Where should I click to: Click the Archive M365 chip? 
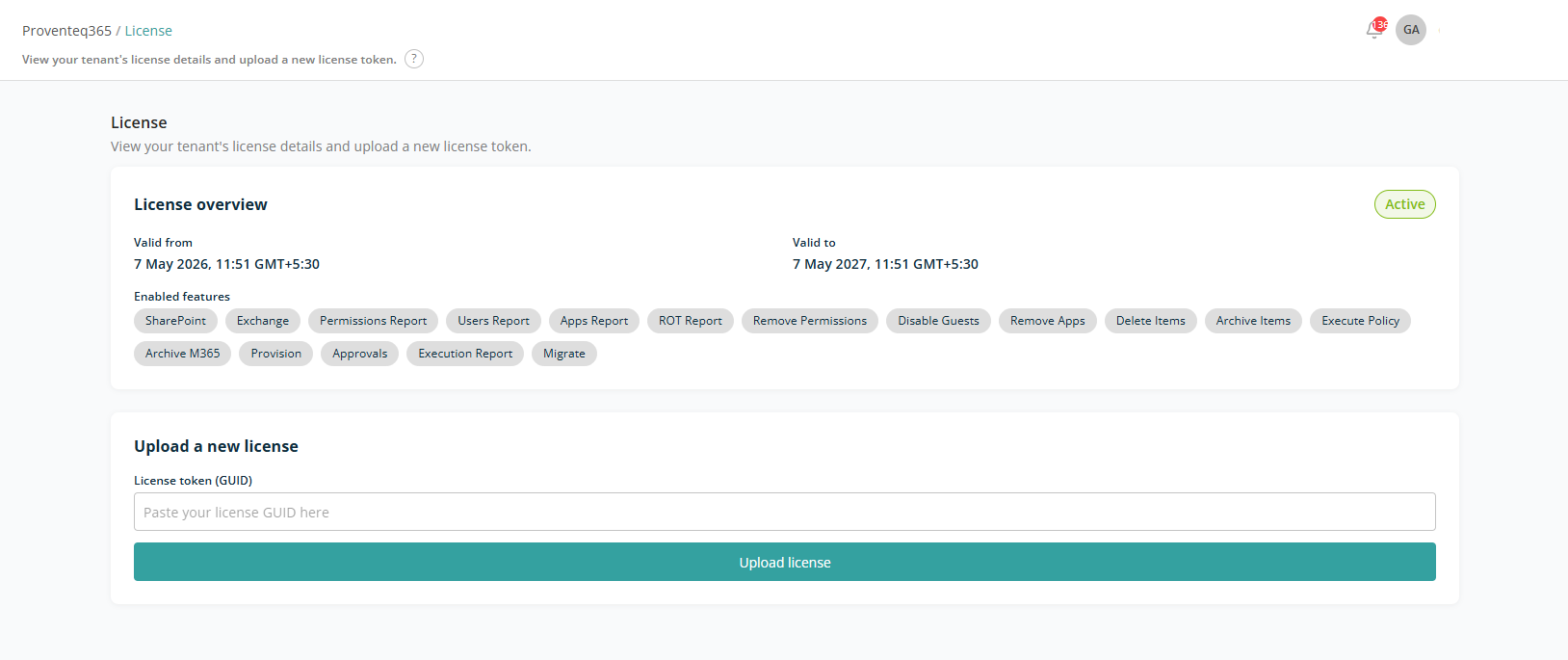[x=183, y=354]
